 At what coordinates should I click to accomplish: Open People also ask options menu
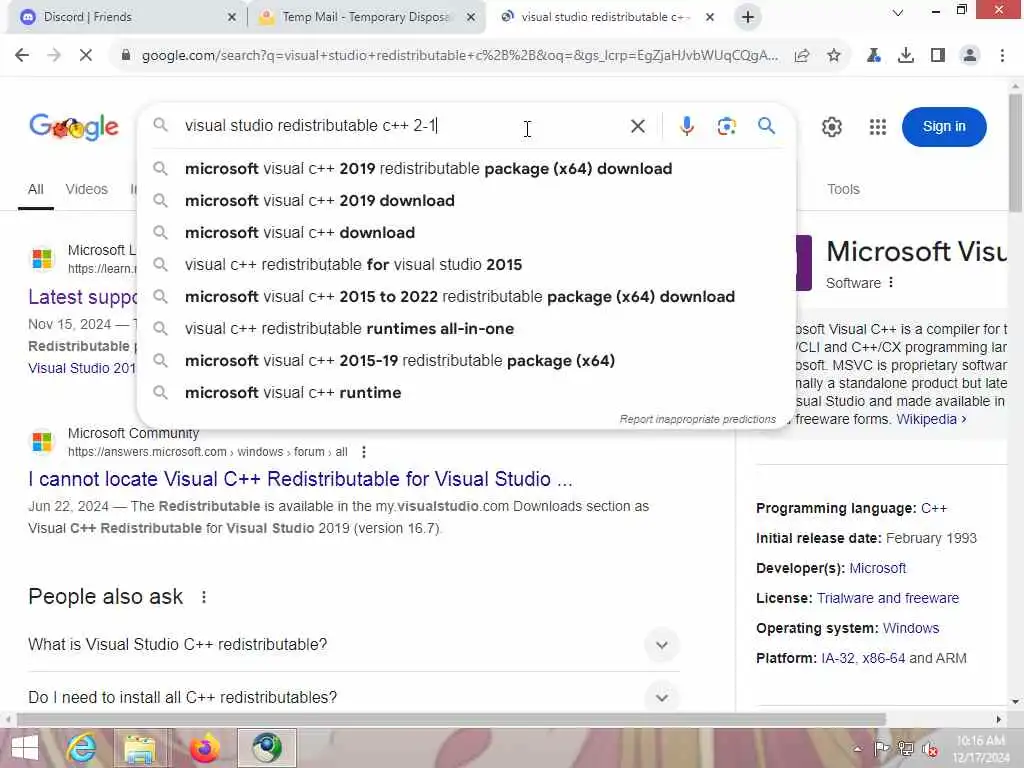pos(204,598)
